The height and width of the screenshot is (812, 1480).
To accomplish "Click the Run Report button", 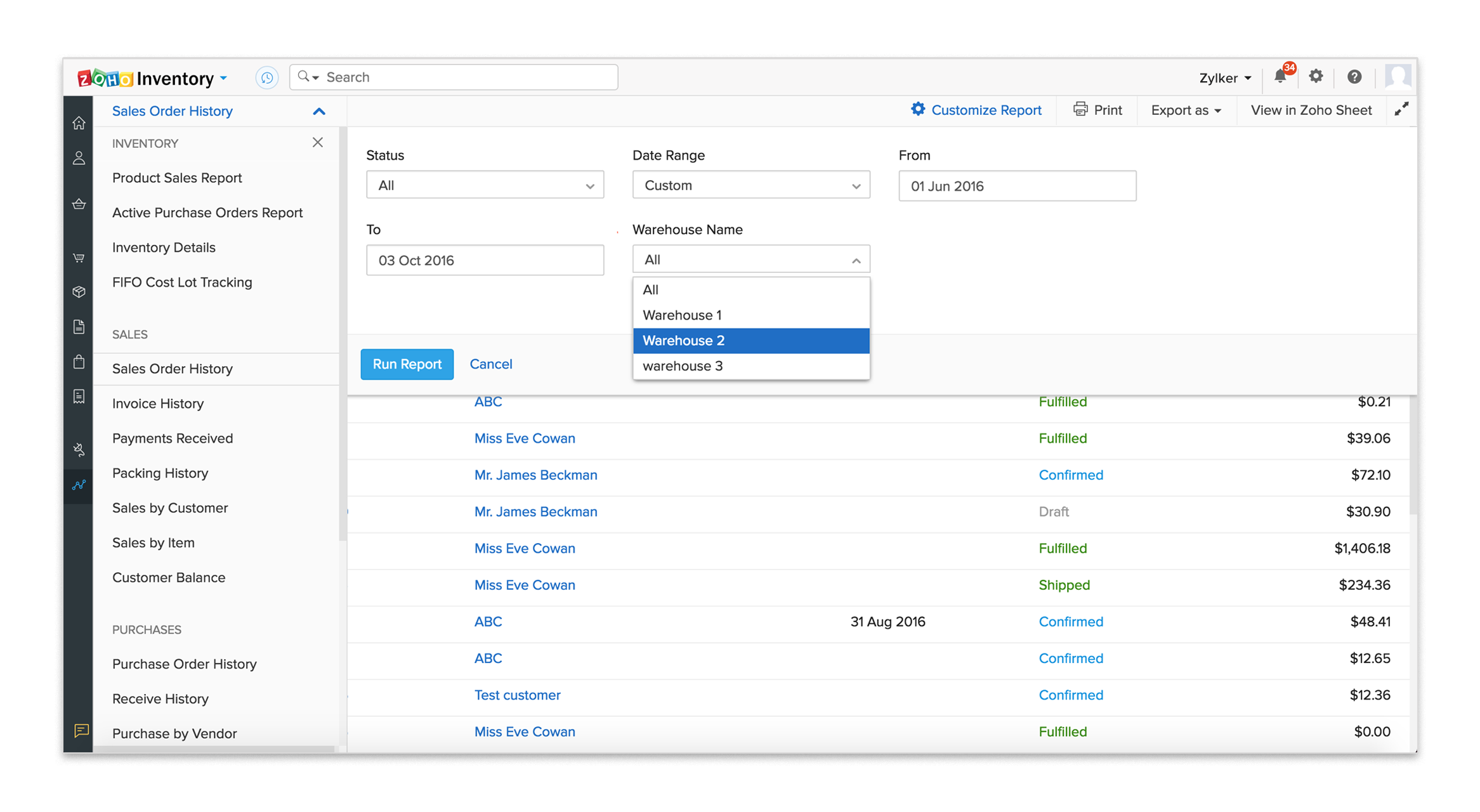I will click(x=407, y=364).
